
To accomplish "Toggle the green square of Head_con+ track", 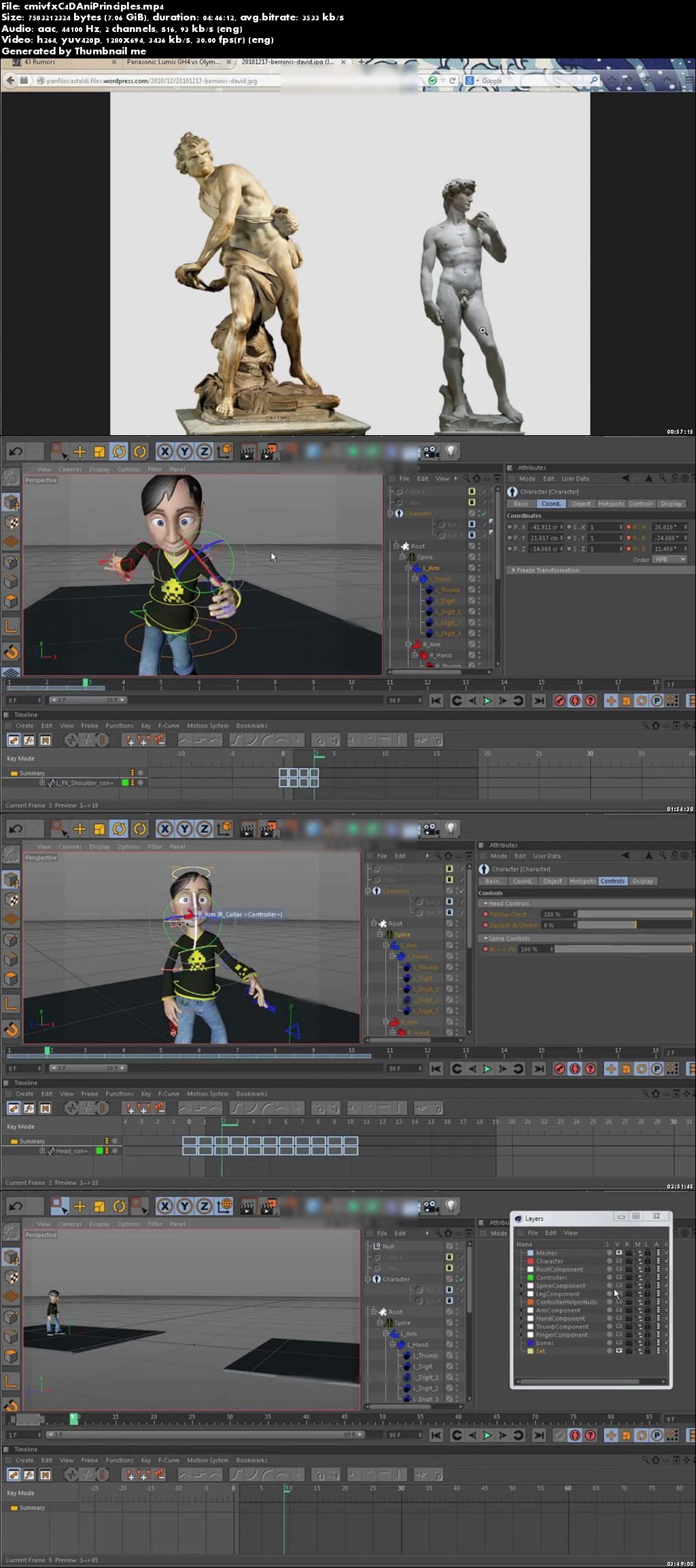I will pyautogui.click(x=99, y=1151).
